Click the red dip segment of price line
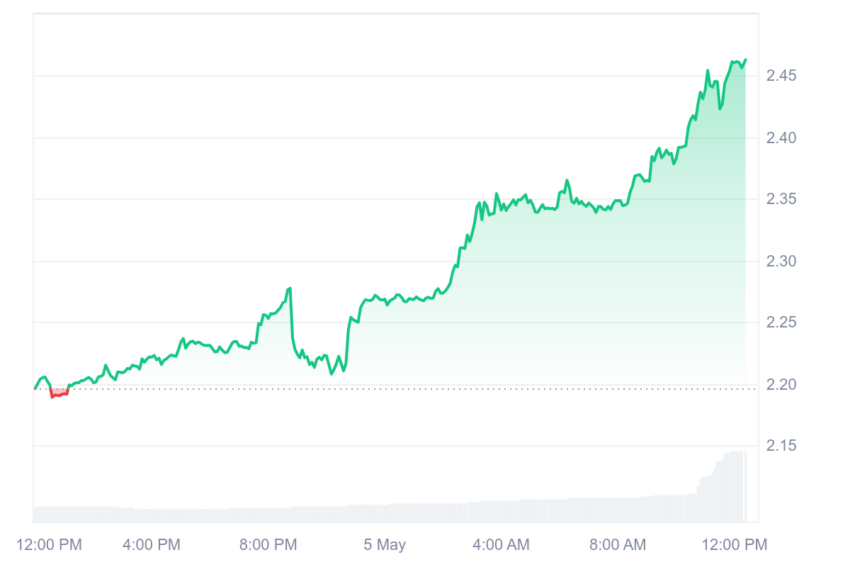 (x=59, y=394)
